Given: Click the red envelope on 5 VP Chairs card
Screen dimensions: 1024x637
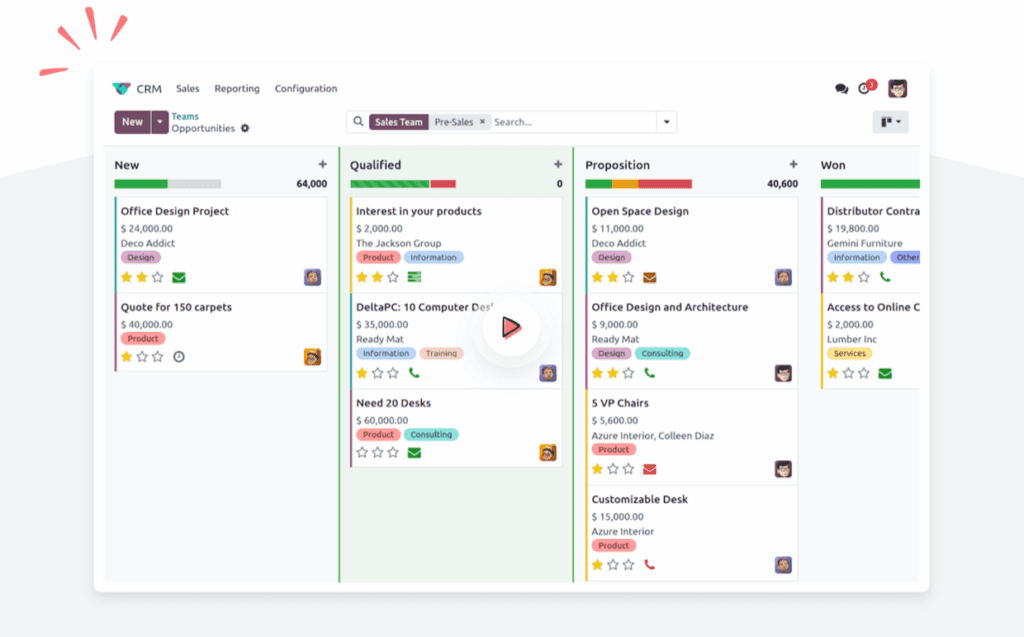Looking at the screenshot, I should [651, 468].
